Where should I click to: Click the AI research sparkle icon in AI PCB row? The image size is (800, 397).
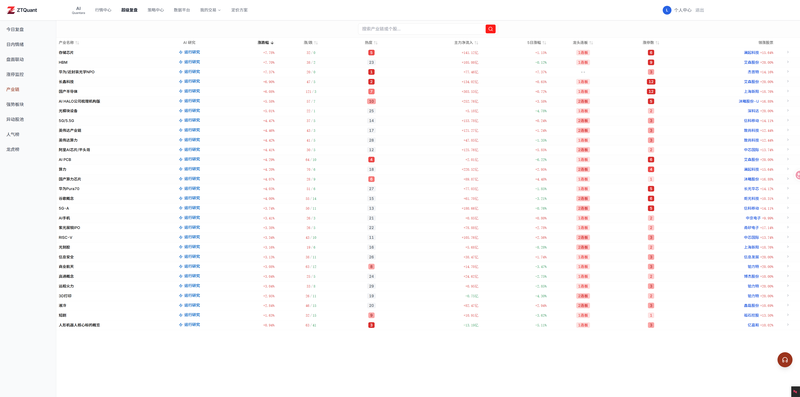click(x=181, y=159)
